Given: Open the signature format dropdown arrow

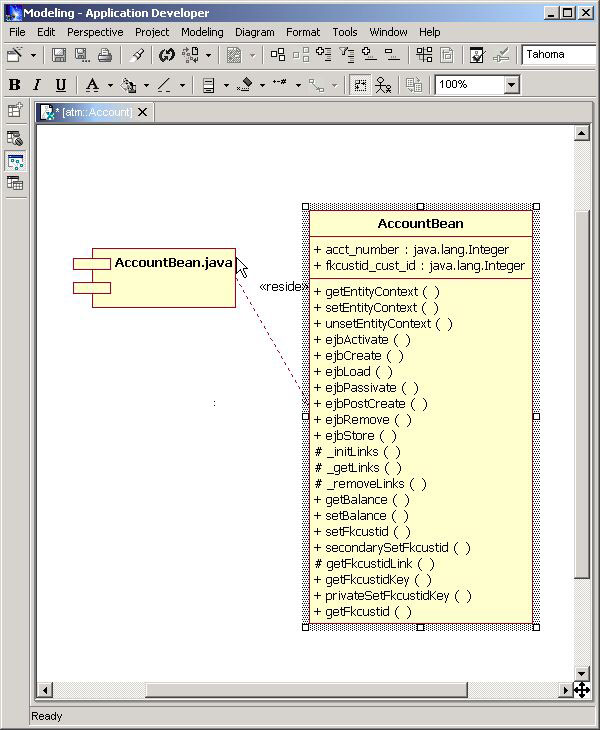Looking at the screenshot, I should point(298,85).
